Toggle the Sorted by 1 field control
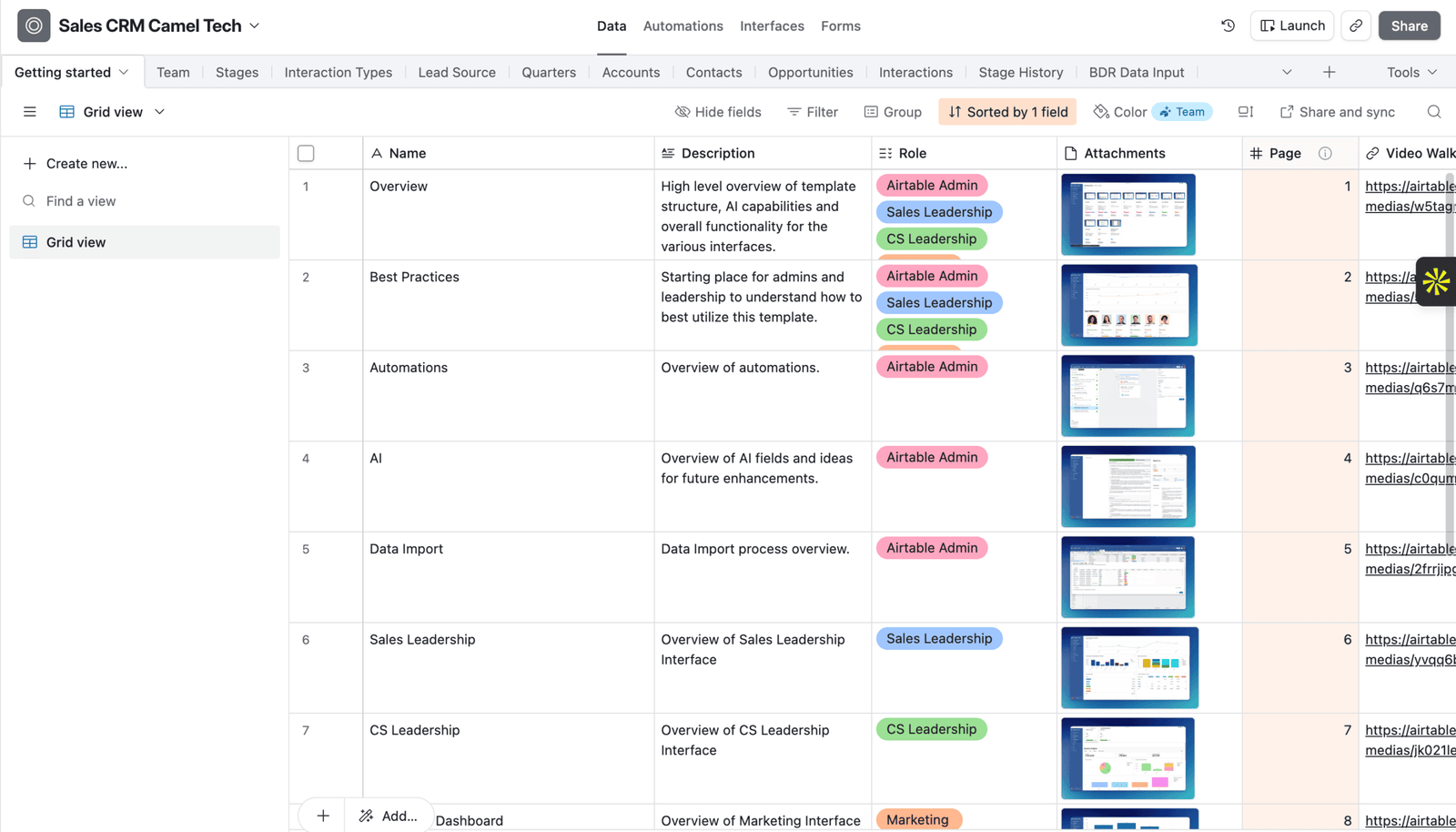The height and width of the screenshot is (832, 1456). (x=1007, y=112)
